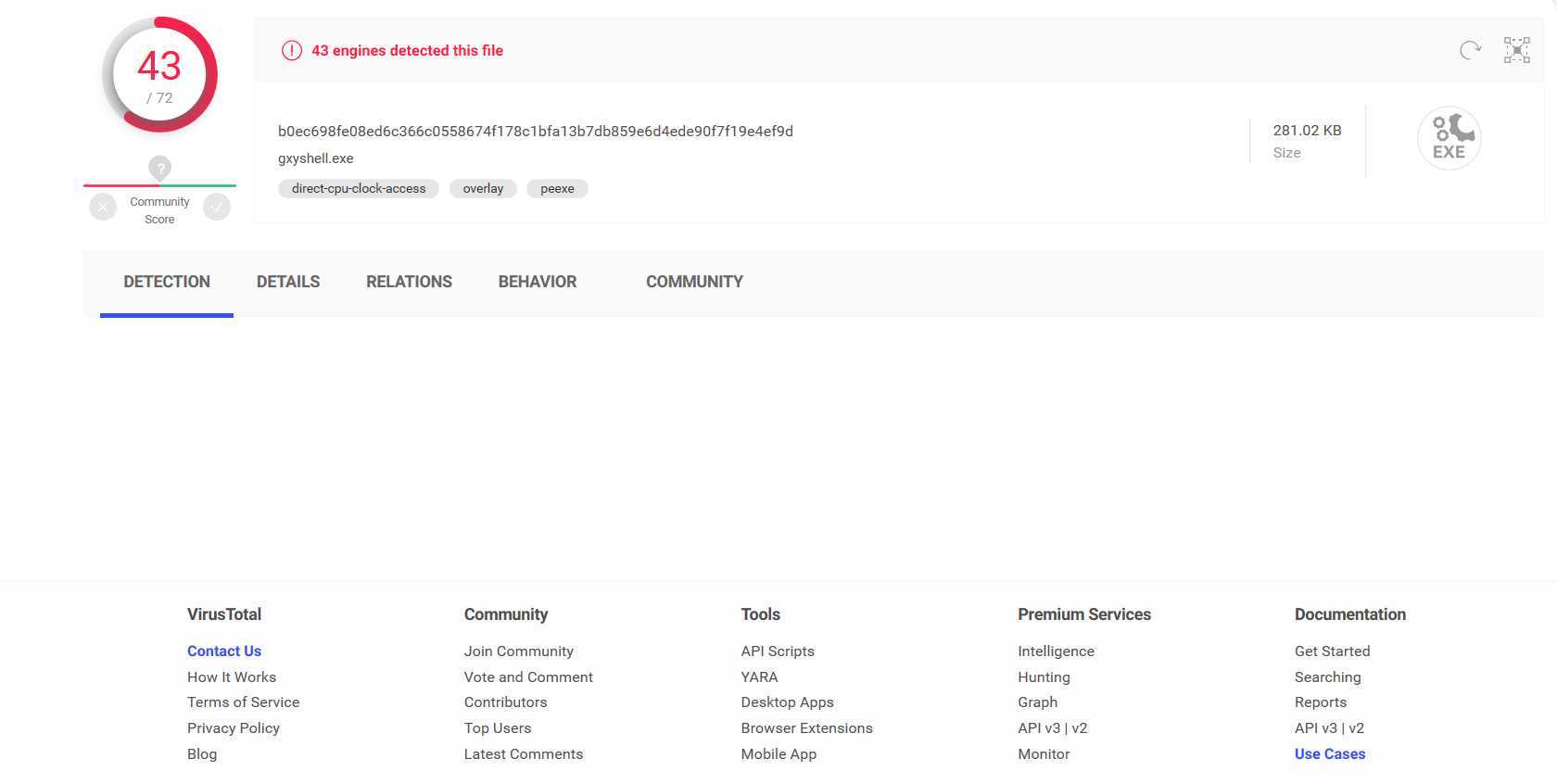Open the Reports documentation link

1321,702
